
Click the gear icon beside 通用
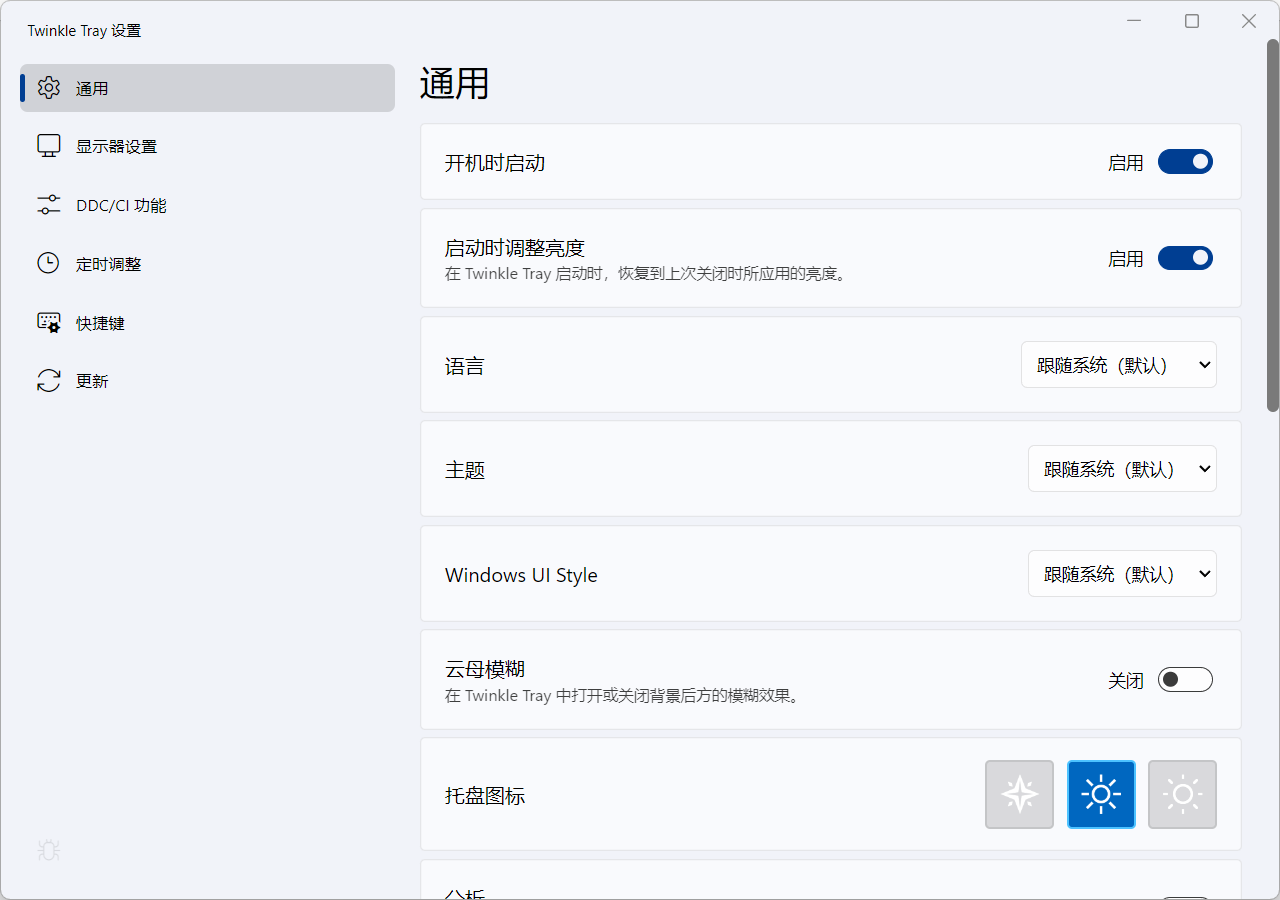click(x=49, y=88)
